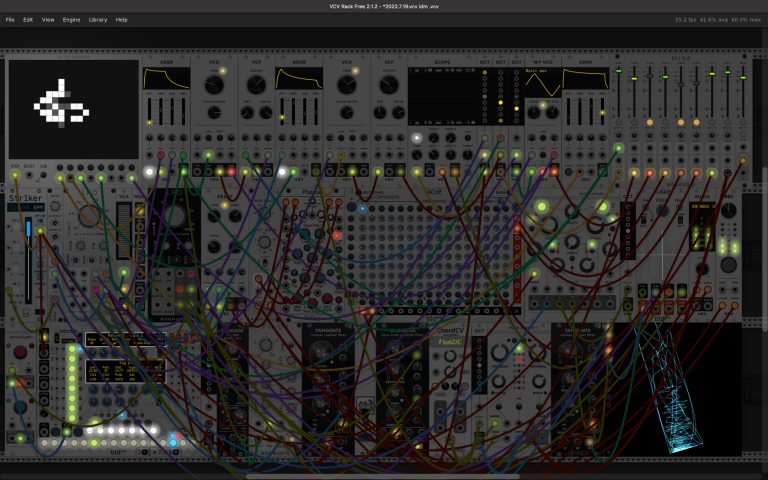Click the CUTOFF knob on the second VCF
The height and width of the screenshot is (480, 768).
coord(389,85)
